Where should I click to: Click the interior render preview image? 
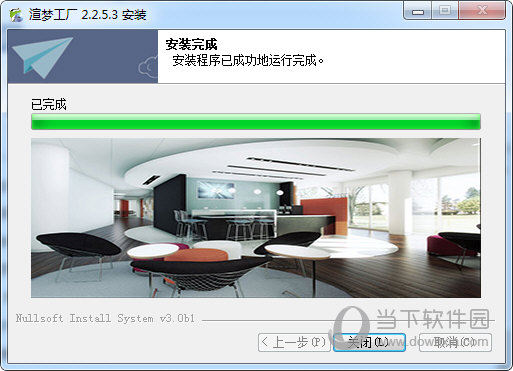tap(256, 218)
